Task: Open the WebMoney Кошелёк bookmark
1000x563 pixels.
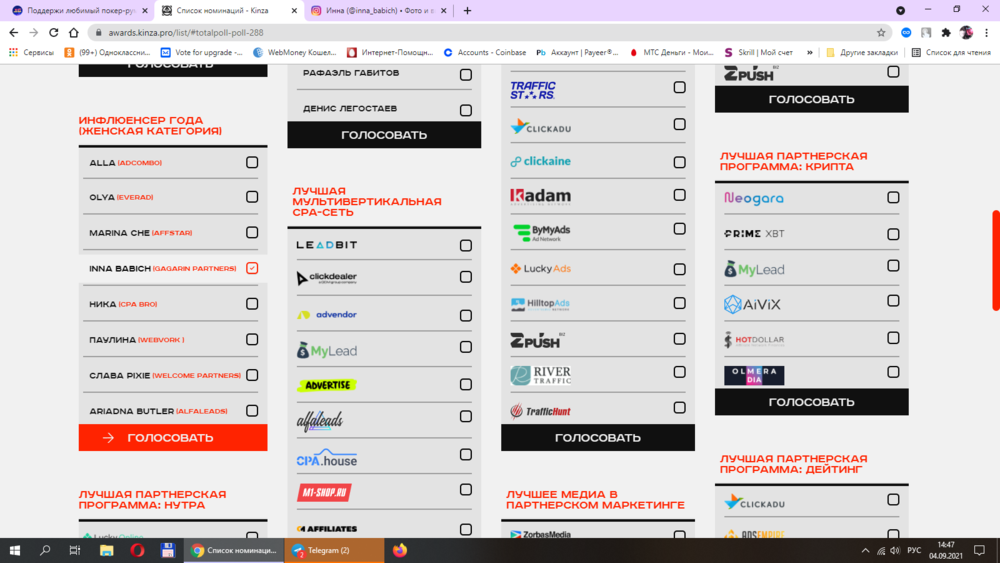Action: click(x=295, y=52)
